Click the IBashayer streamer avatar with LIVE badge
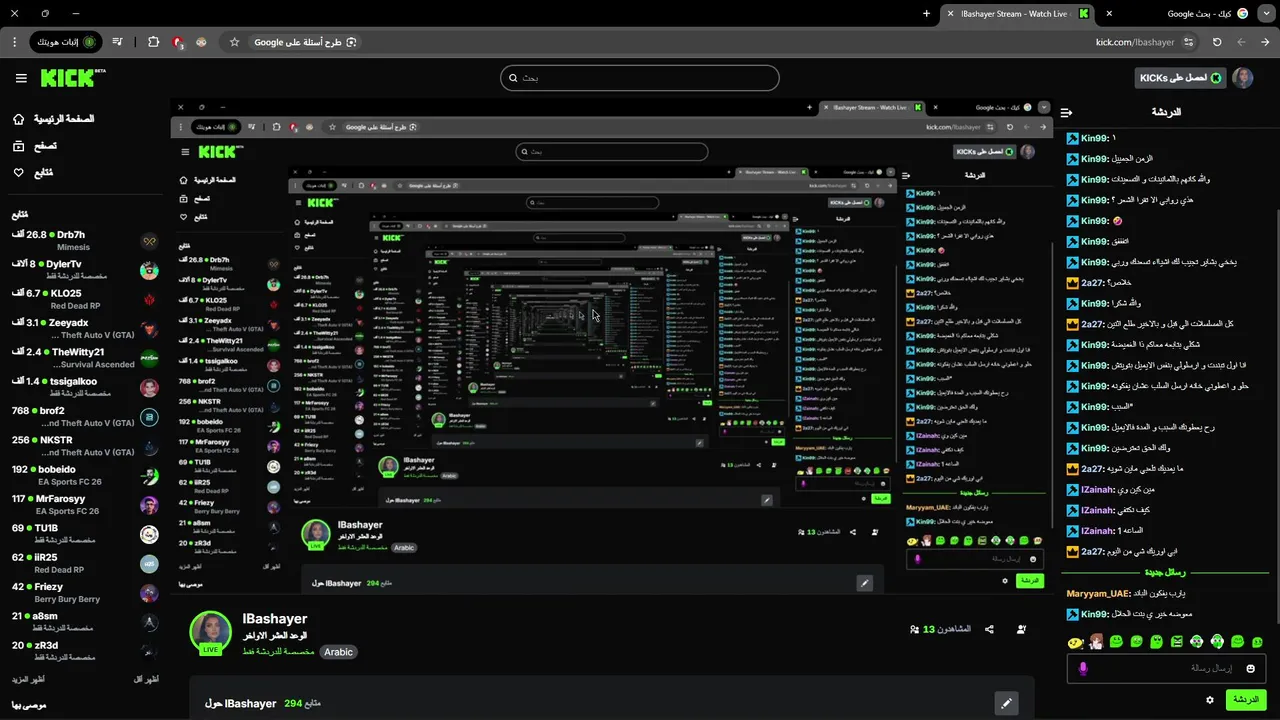The width and height of the screenshot is (1280, 720). [x=210, y=632]
